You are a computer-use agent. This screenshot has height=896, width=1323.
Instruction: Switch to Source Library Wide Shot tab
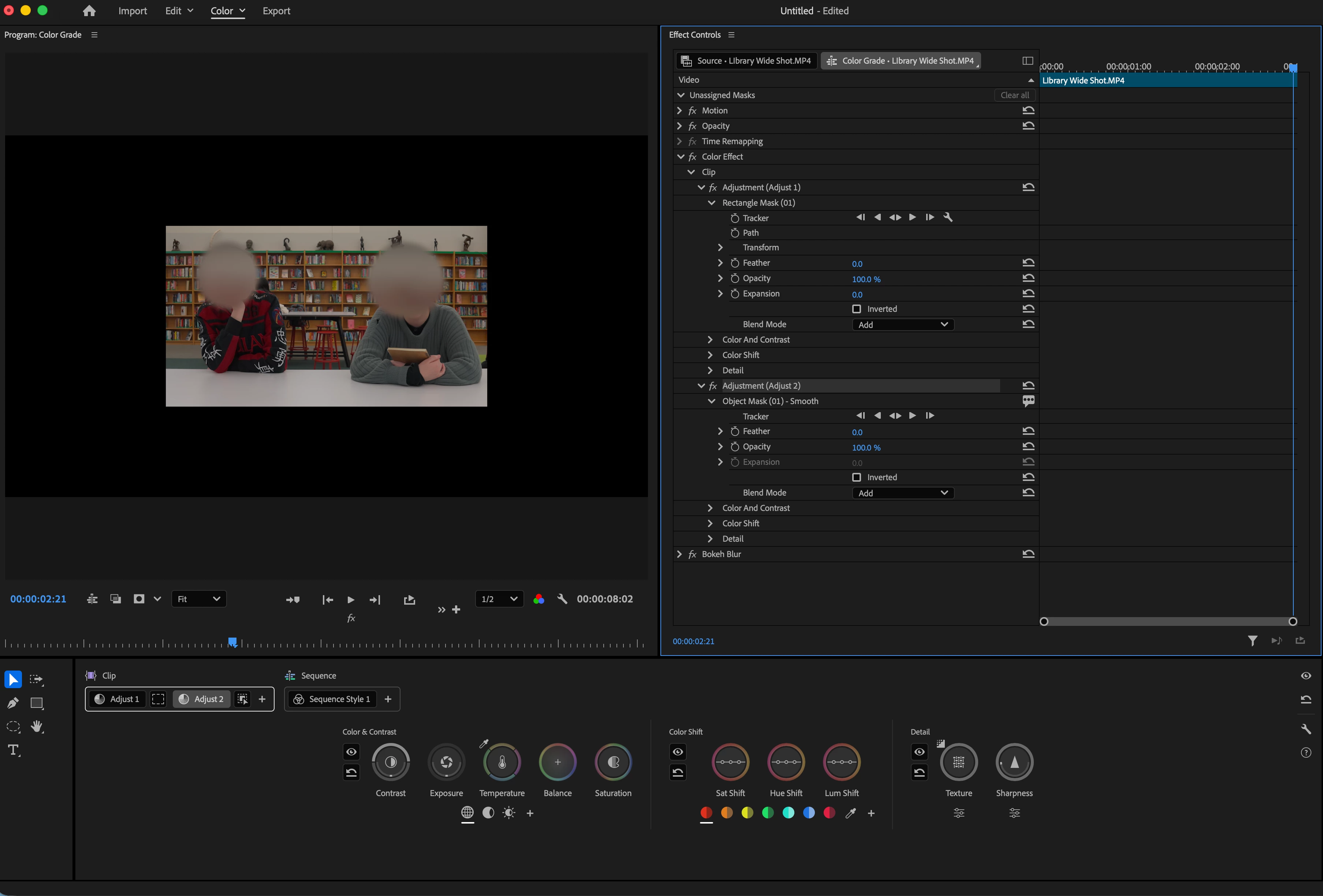pos(747,61)
